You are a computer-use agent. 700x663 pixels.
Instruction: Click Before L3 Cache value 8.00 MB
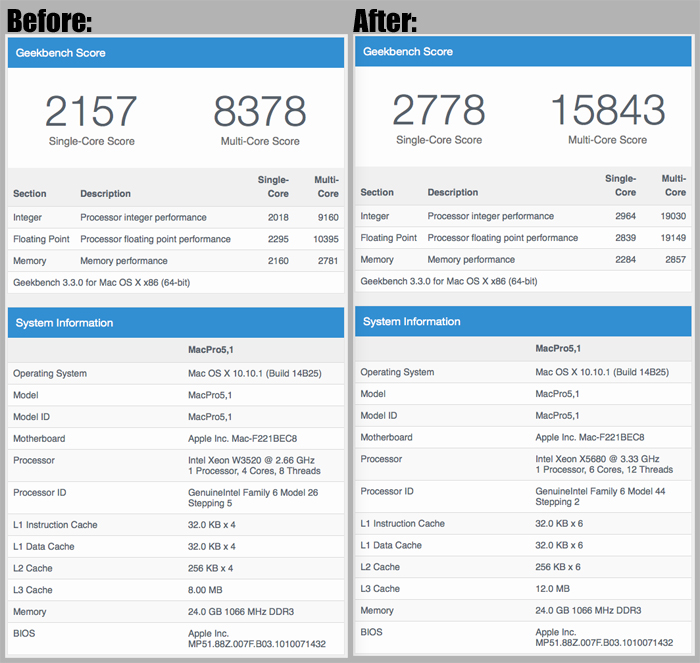coord(205,590)
